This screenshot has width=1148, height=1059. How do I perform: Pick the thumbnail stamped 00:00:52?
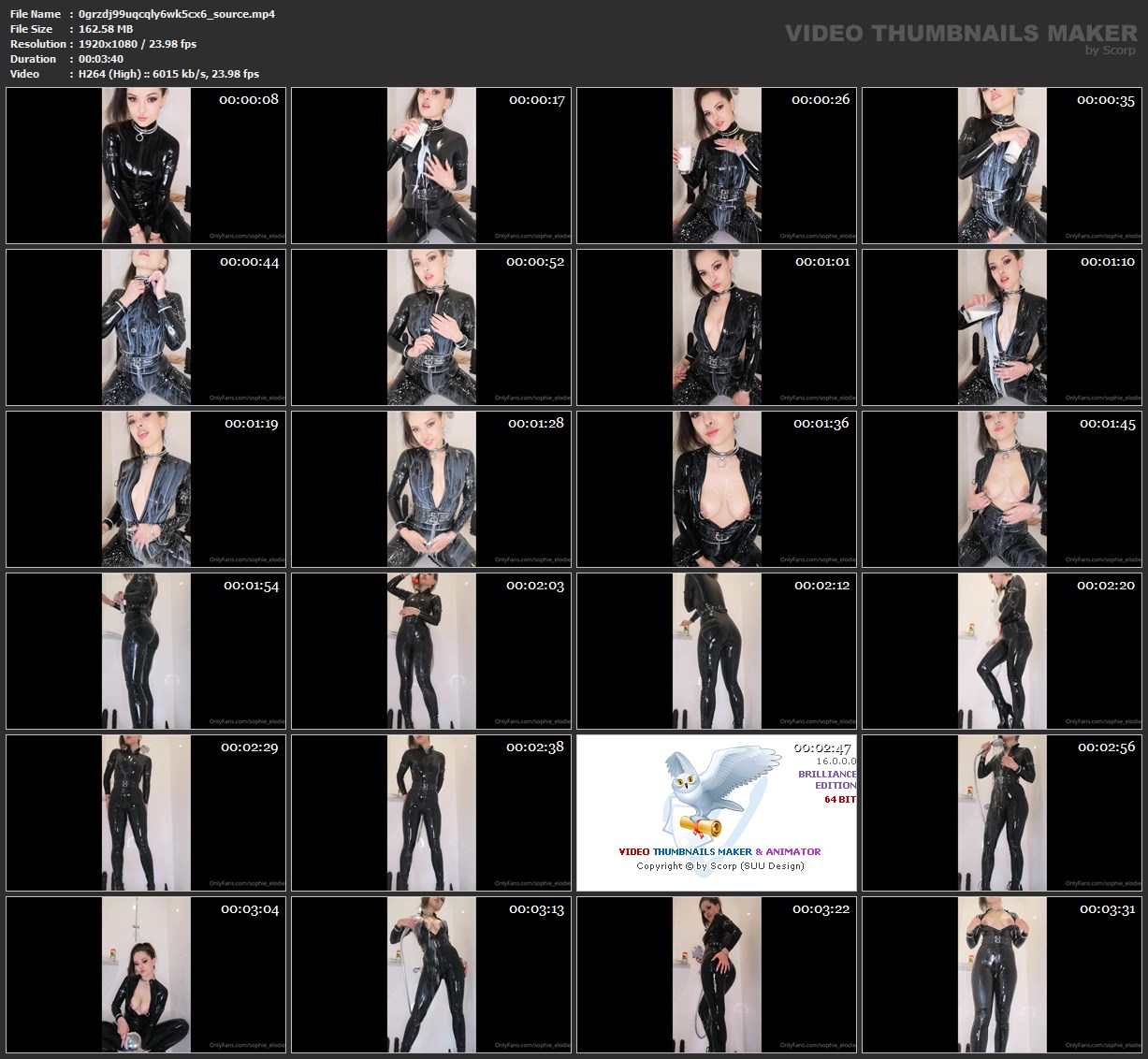click(x=431, y=327)
